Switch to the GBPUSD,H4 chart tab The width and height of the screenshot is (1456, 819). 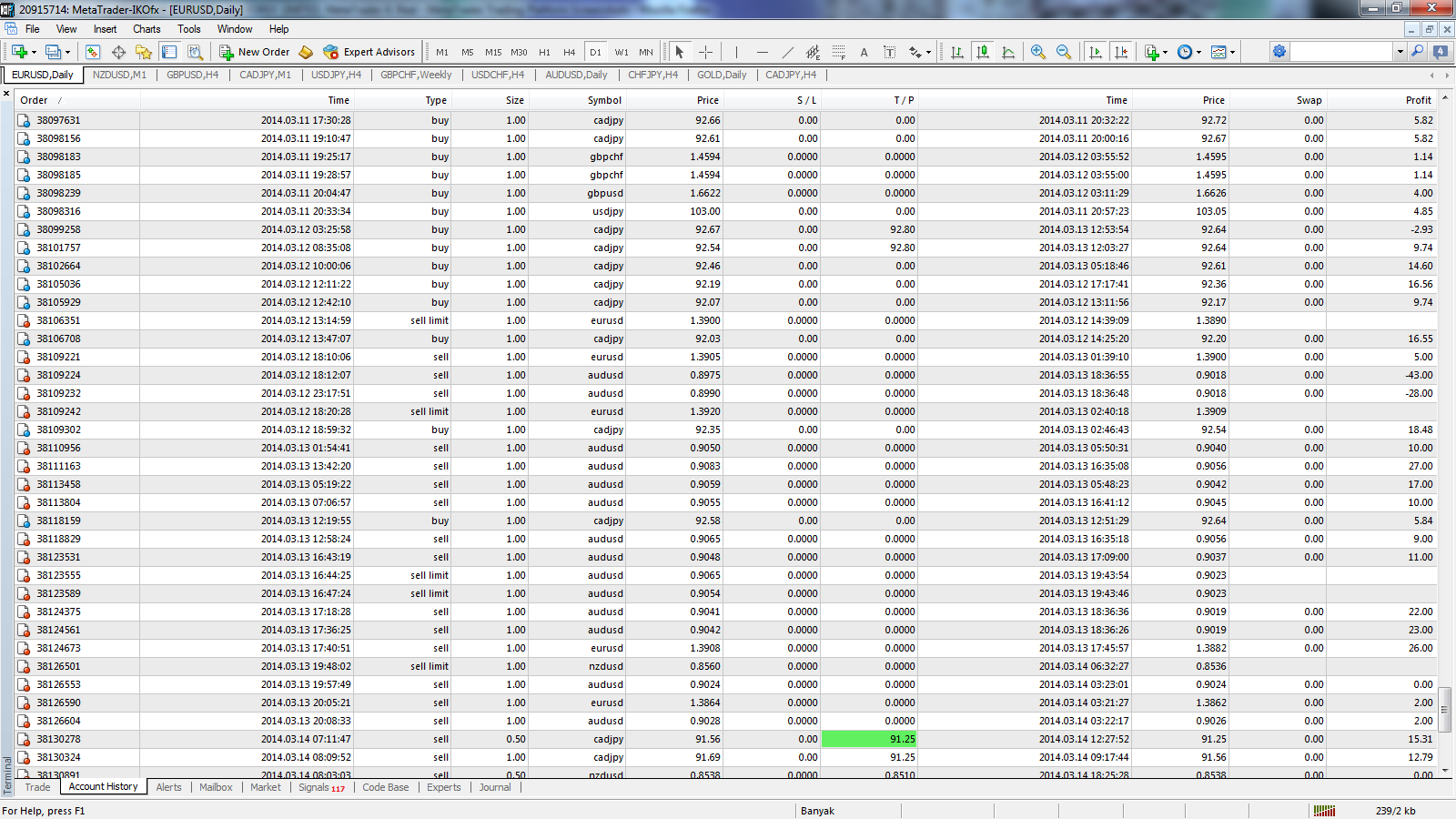click(x=192, y=75)
